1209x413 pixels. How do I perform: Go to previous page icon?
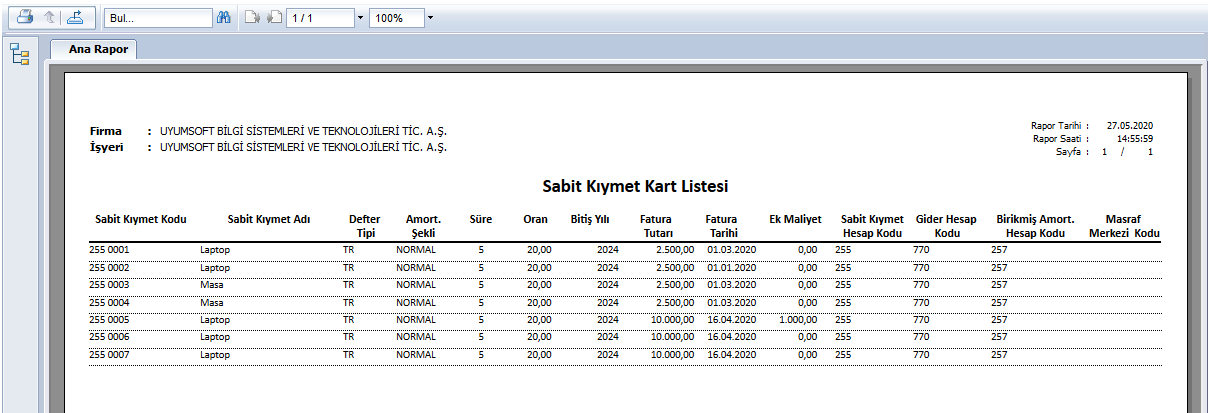tap(273, 18)
